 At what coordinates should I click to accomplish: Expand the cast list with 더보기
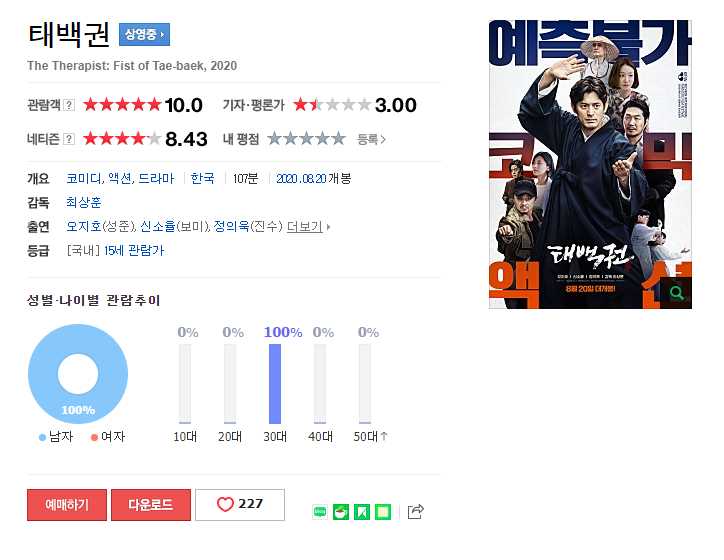click(x=308, y=226)
